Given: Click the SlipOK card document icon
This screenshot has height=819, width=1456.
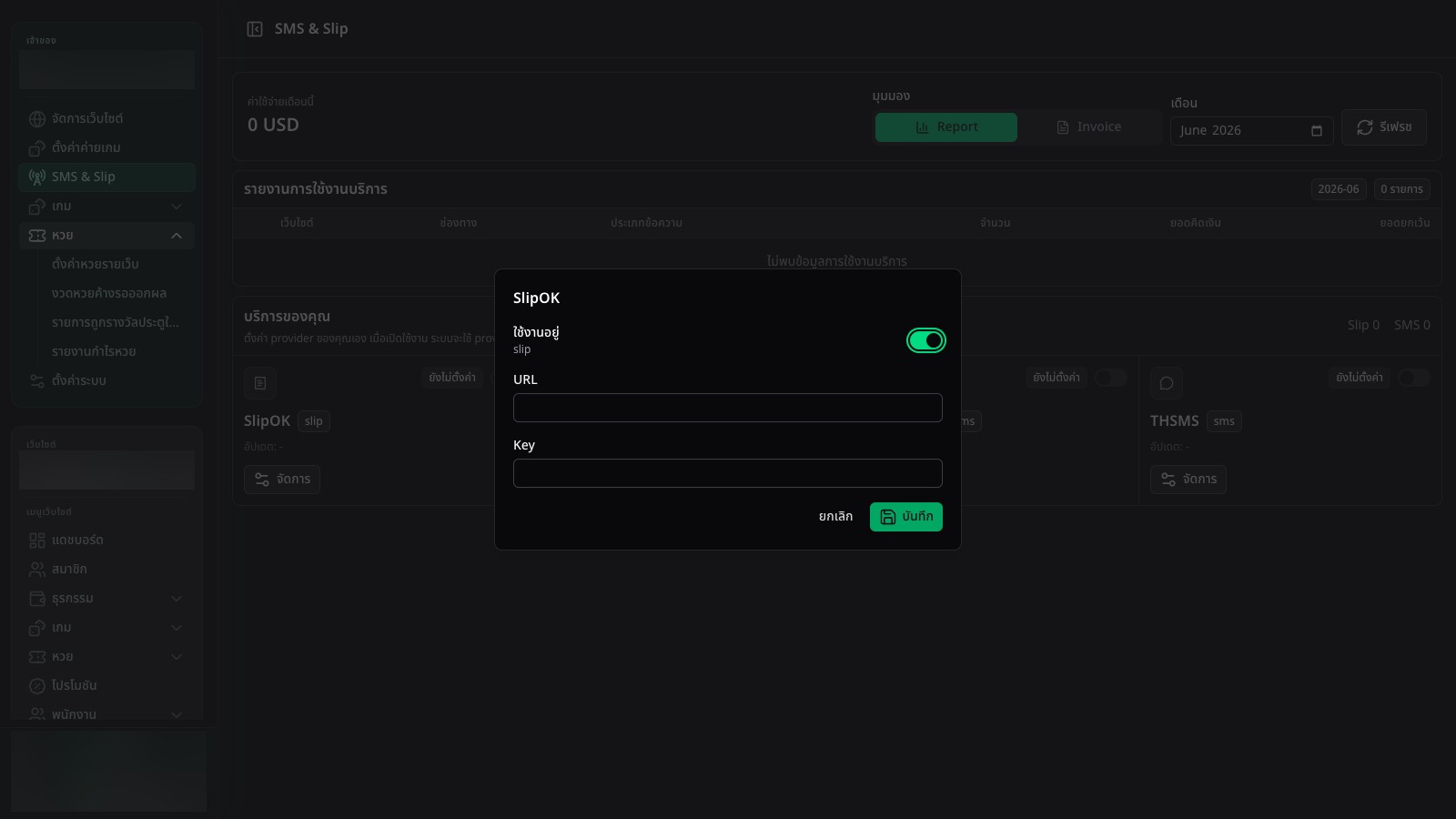Looking at the screenshot, I should coord(260,383).
